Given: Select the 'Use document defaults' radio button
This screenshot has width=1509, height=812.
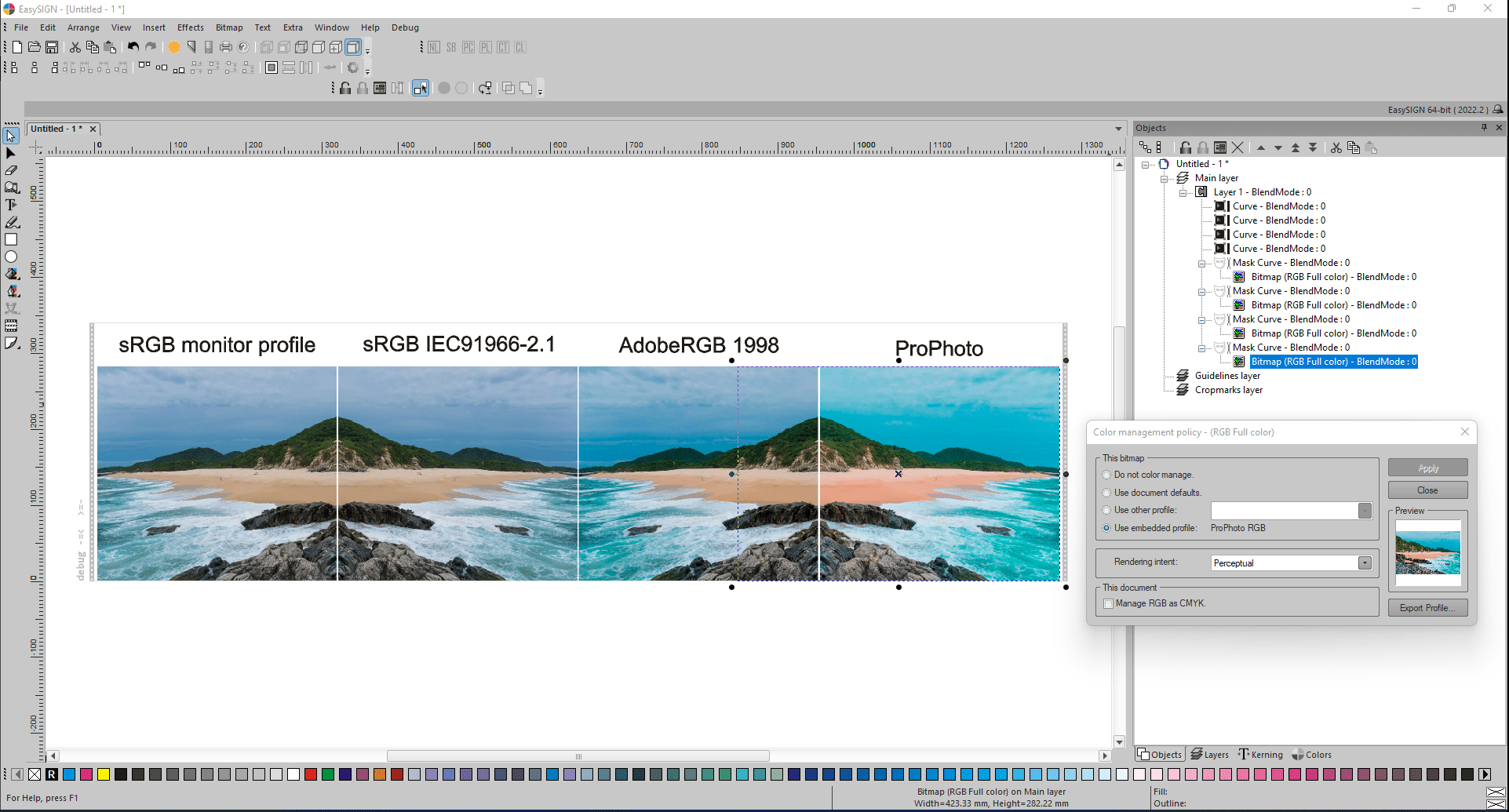Looking at the screenshot, I should click(1106, 493).
